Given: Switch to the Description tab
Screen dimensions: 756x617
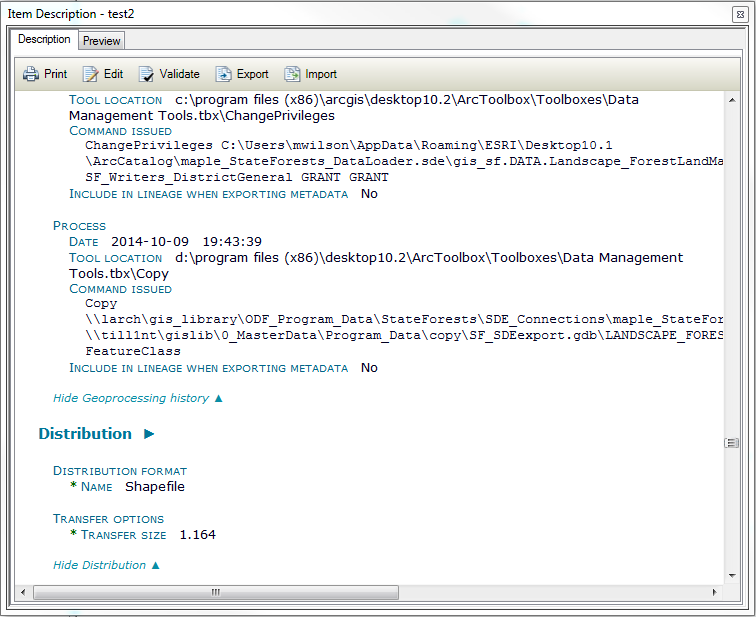Looking at the screenshot, I should pos(44,39).
